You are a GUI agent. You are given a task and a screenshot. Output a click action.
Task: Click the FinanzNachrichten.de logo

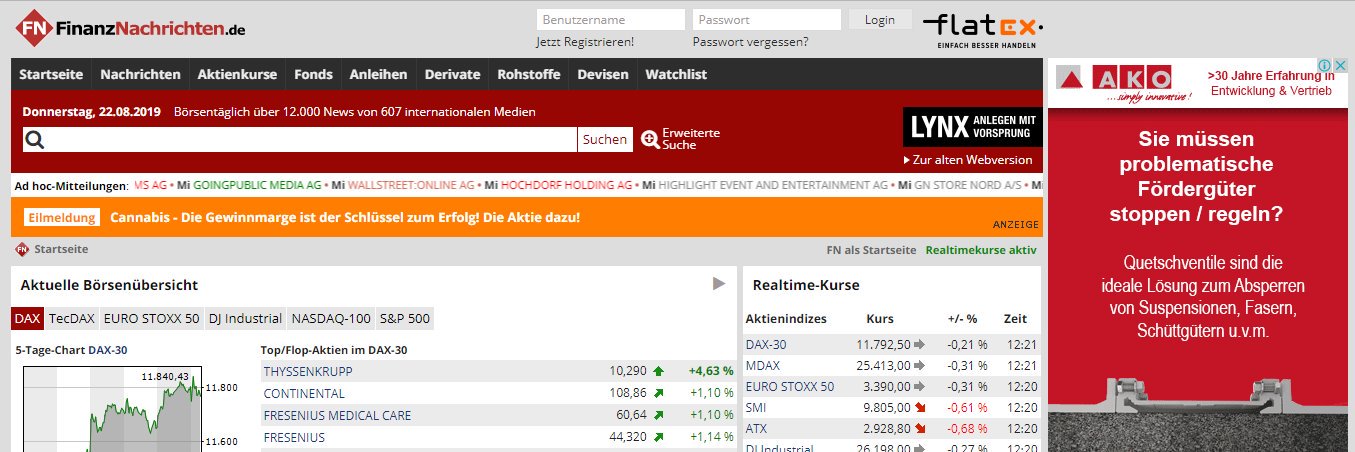[130, 29]
